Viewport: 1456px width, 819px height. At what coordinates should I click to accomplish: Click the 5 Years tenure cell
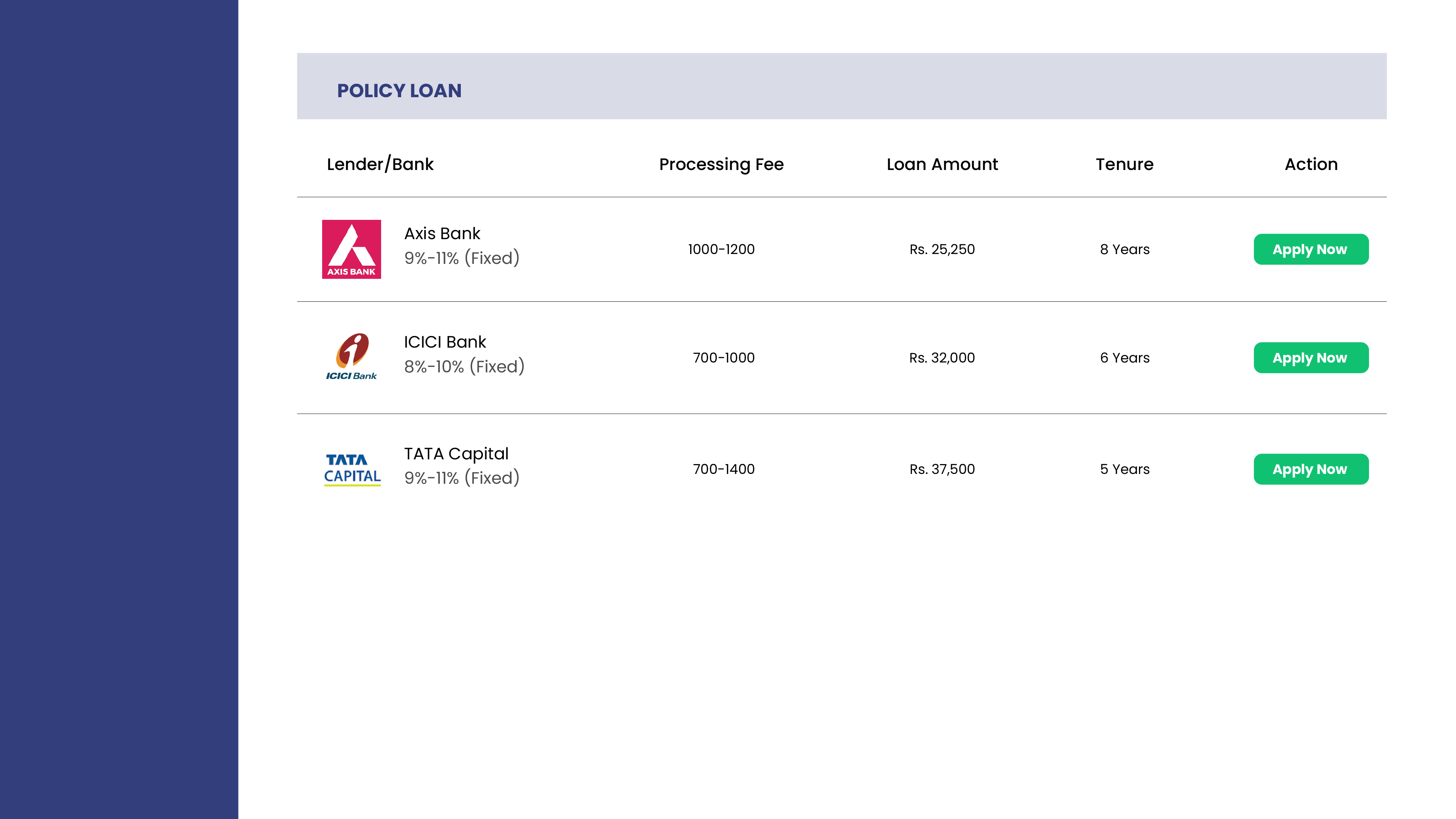coord(1125,469)
